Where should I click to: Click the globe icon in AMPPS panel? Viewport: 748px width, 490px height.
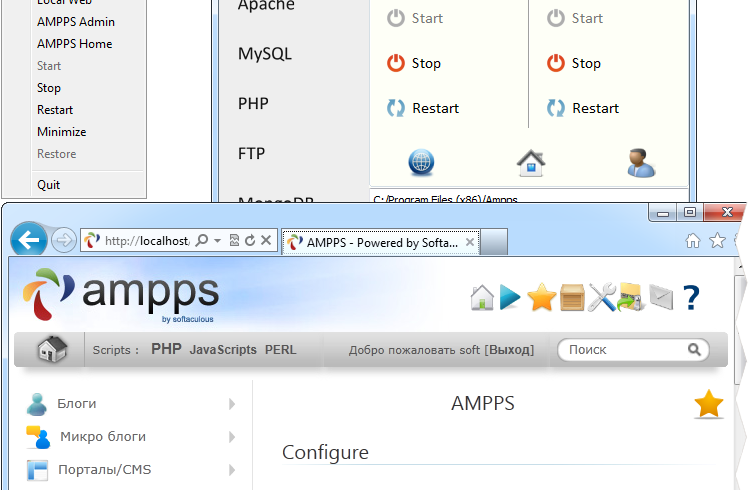coord(421,162)
